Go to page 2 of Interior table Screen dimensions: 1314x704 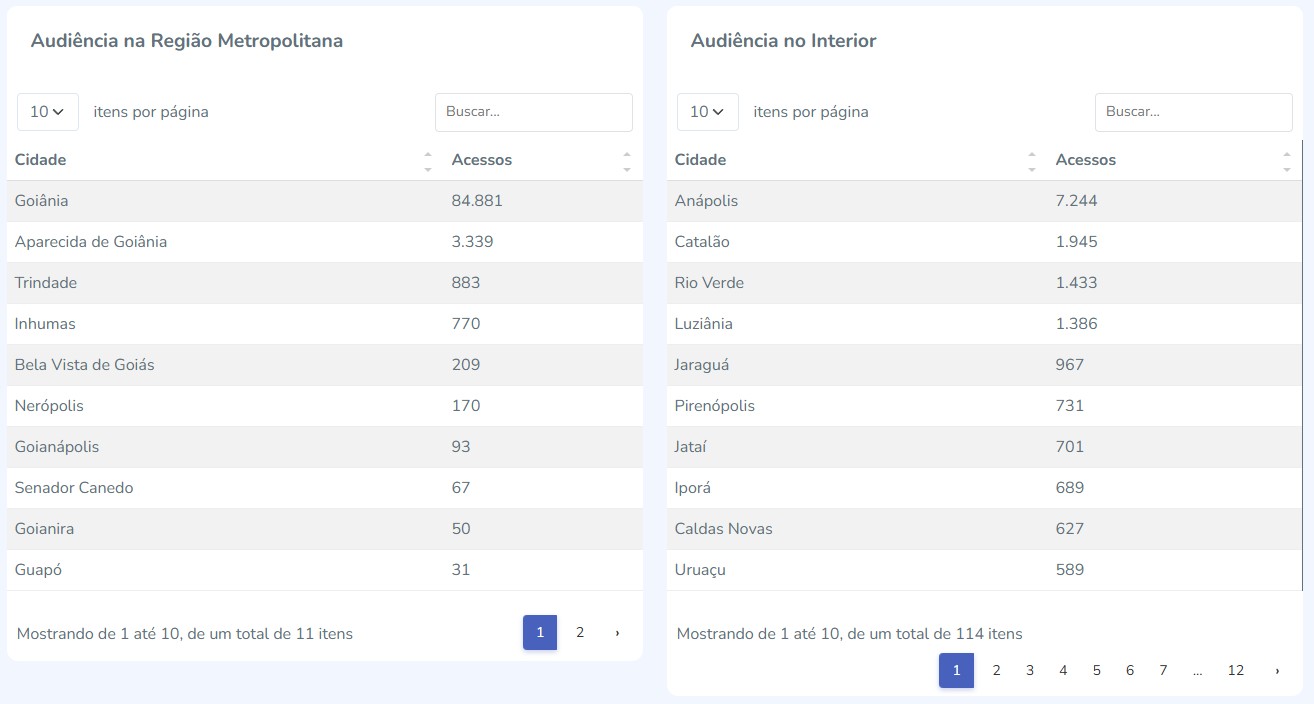click(x=996, y=671)
